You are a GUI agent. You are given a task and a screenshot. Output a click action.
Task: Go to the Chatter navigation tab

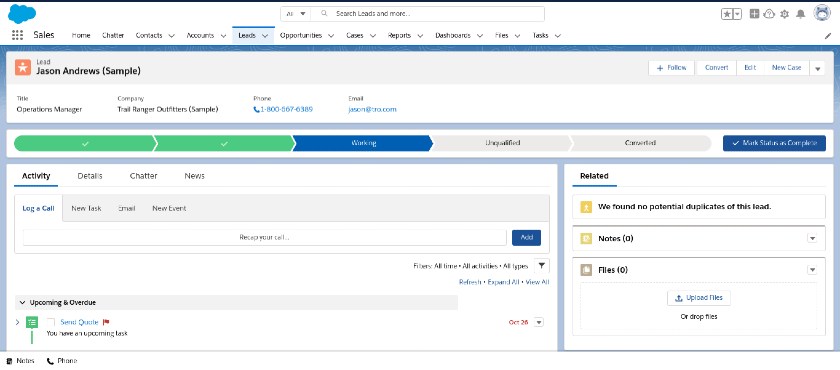(x=113, y=35)
